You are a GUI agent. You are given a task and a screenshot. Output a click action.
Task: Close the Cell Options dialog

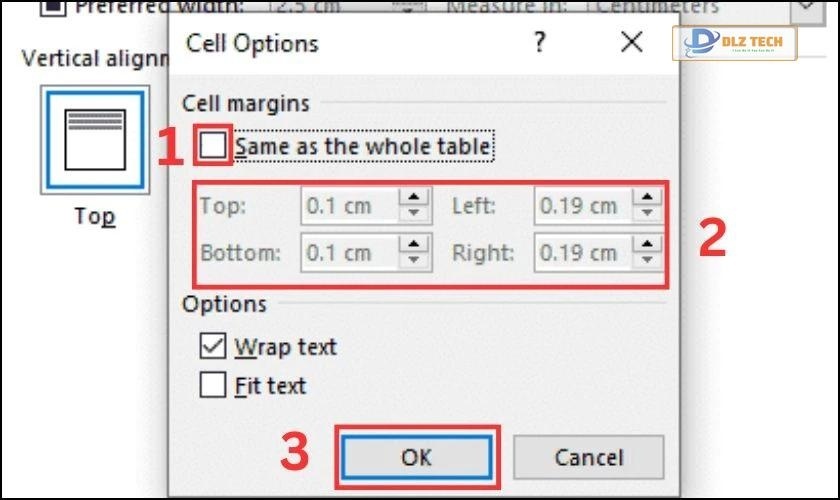pyautogui.click(x=631, y=43)
